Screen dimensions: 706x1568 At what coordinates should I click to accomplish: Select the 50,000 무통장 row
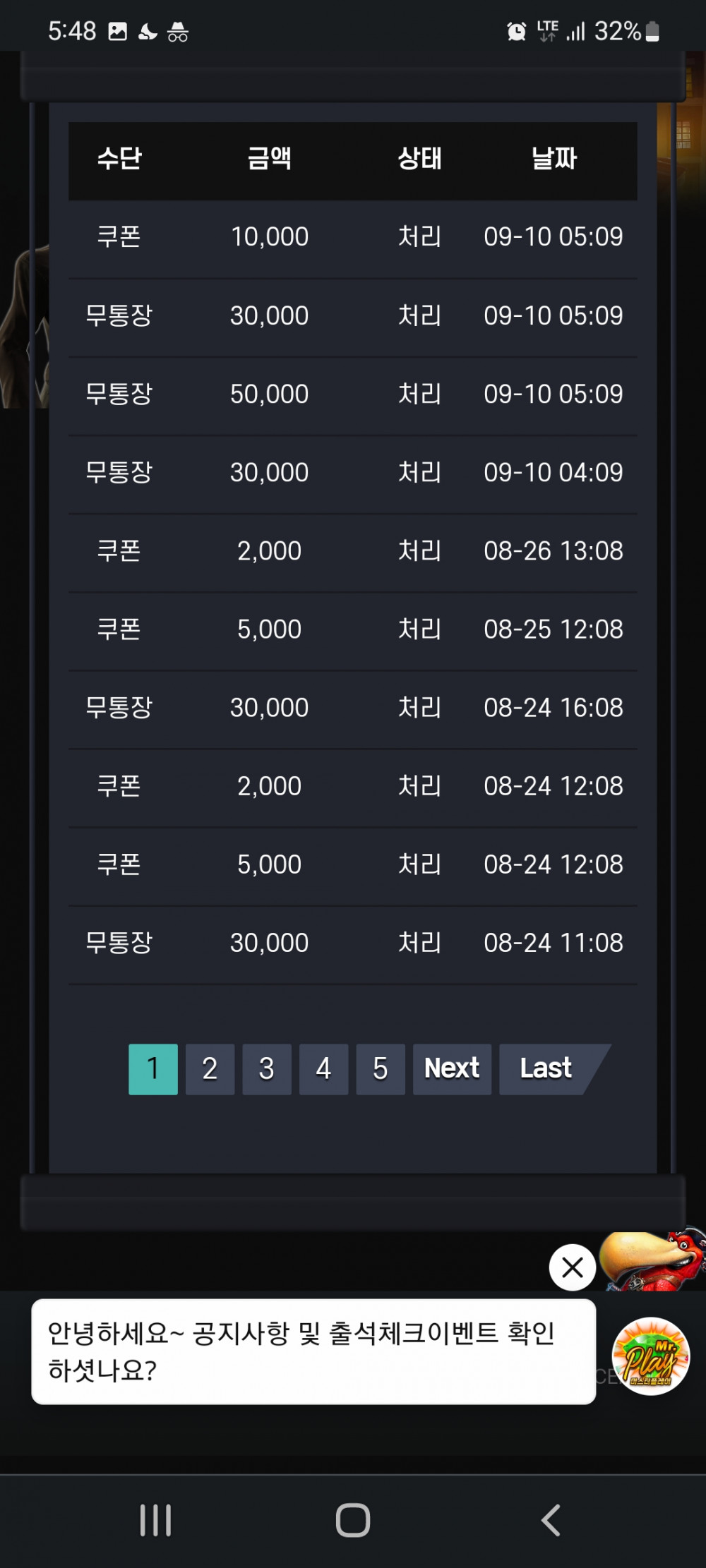353,394
